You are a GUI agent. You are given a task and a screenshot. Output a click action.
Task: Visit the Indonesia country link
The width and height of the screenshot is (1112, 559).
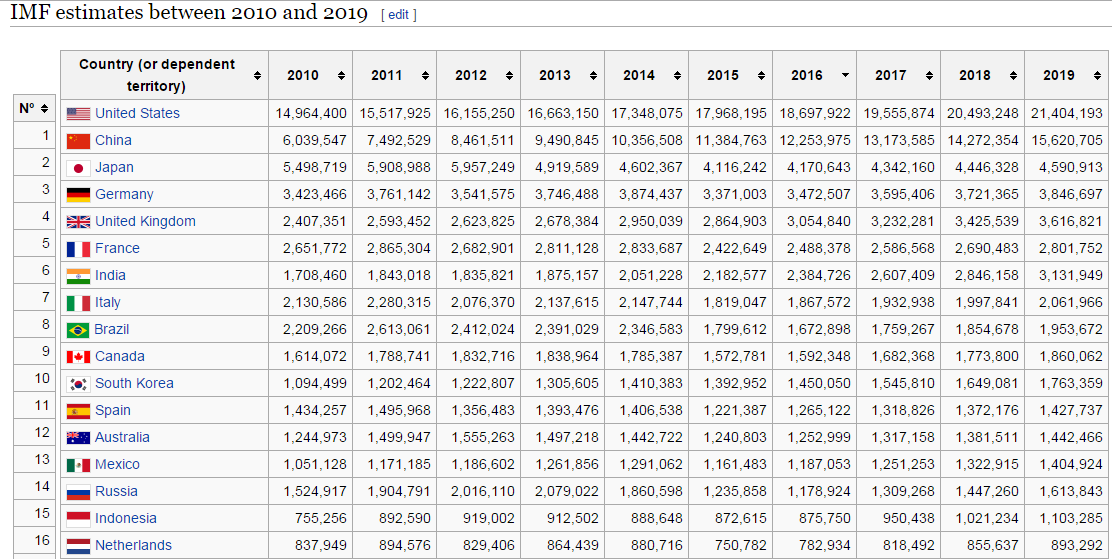(126, 518)
